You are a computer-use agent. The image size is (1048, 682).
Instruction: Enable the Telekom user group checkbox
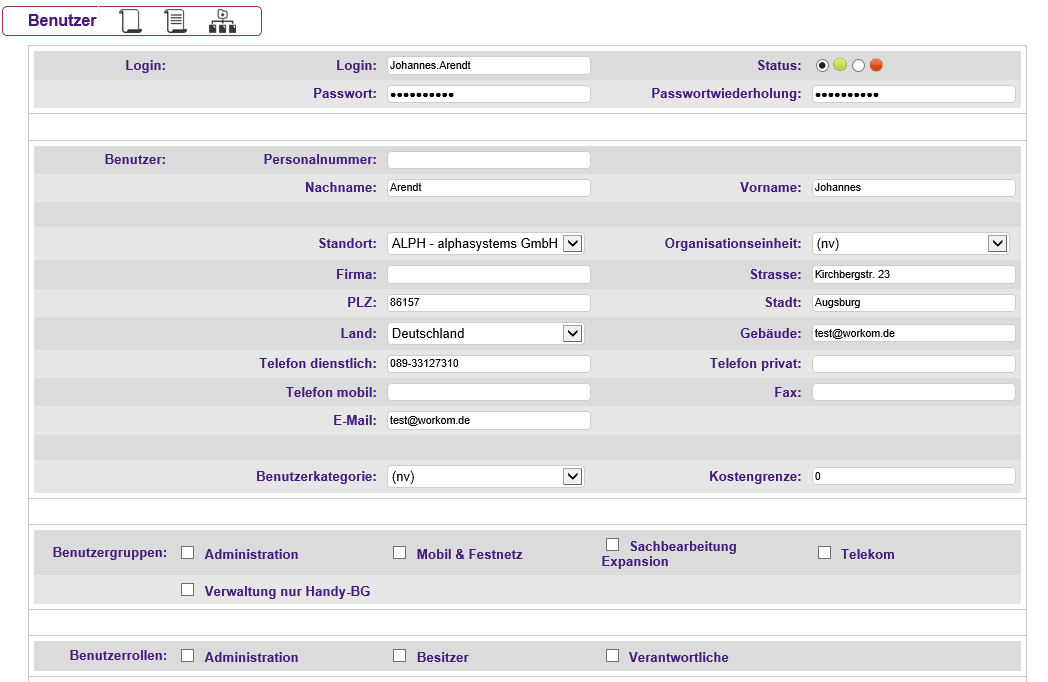coord(824,552)
